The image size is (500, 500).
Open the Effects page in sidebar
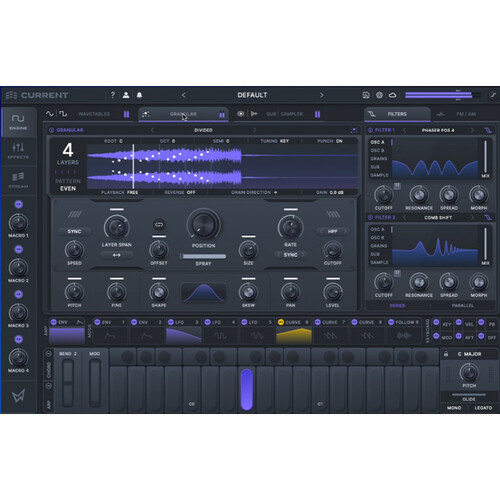pyautogui.click(x=18, y=151)
